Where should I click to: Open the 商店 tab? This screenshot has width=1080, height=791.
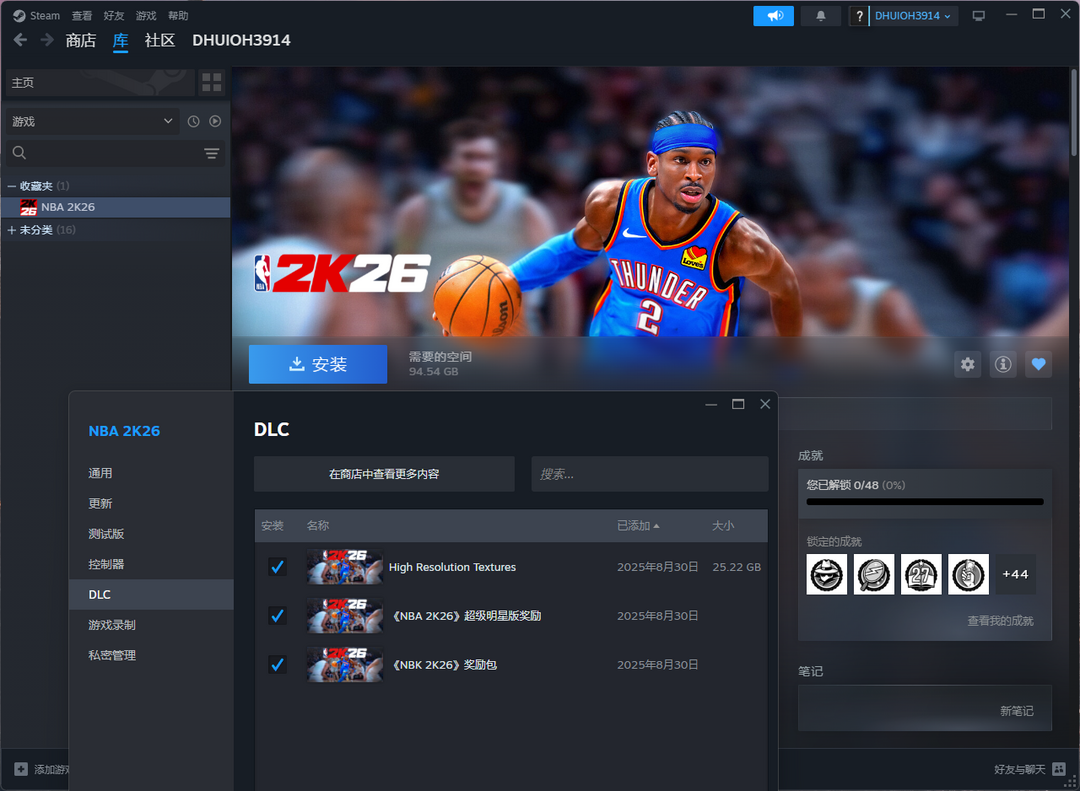click(80, 40)
